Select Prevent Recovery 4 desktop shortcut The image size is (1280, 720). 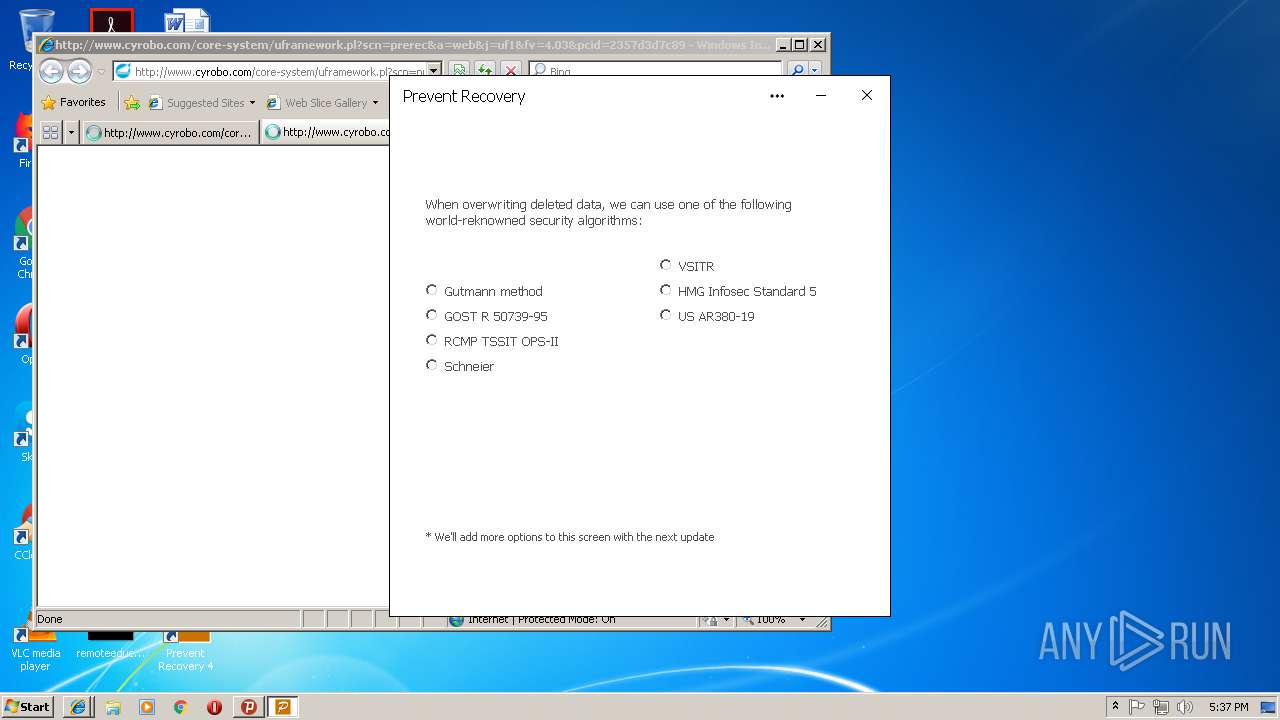tap(186, 650)
